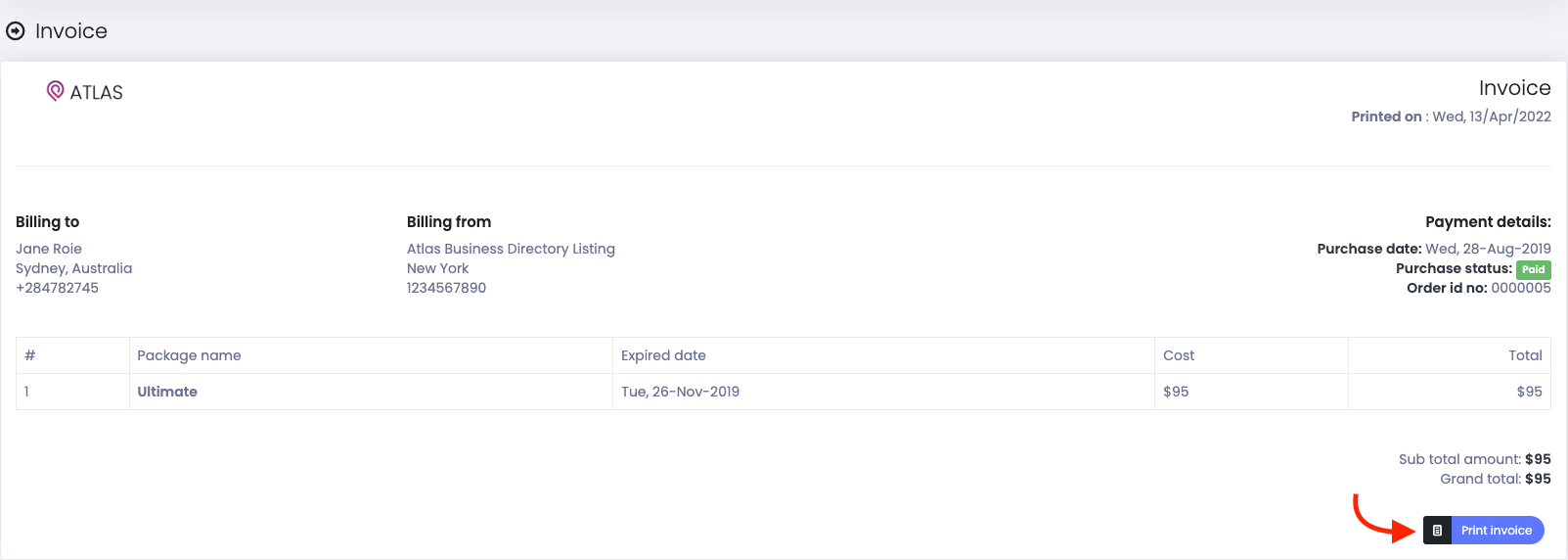Click the $95 value in Cost column
1568x560 pixels.
coord(1176,392)
